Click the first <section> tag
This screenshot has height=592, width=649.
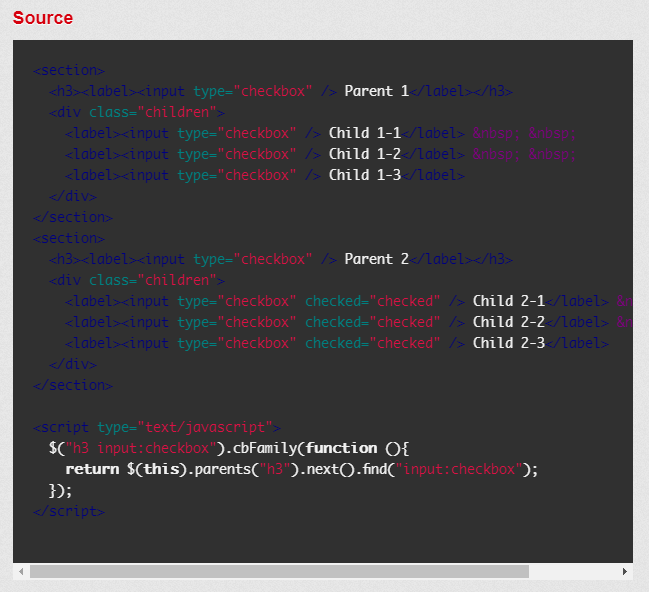click(69, 70)
